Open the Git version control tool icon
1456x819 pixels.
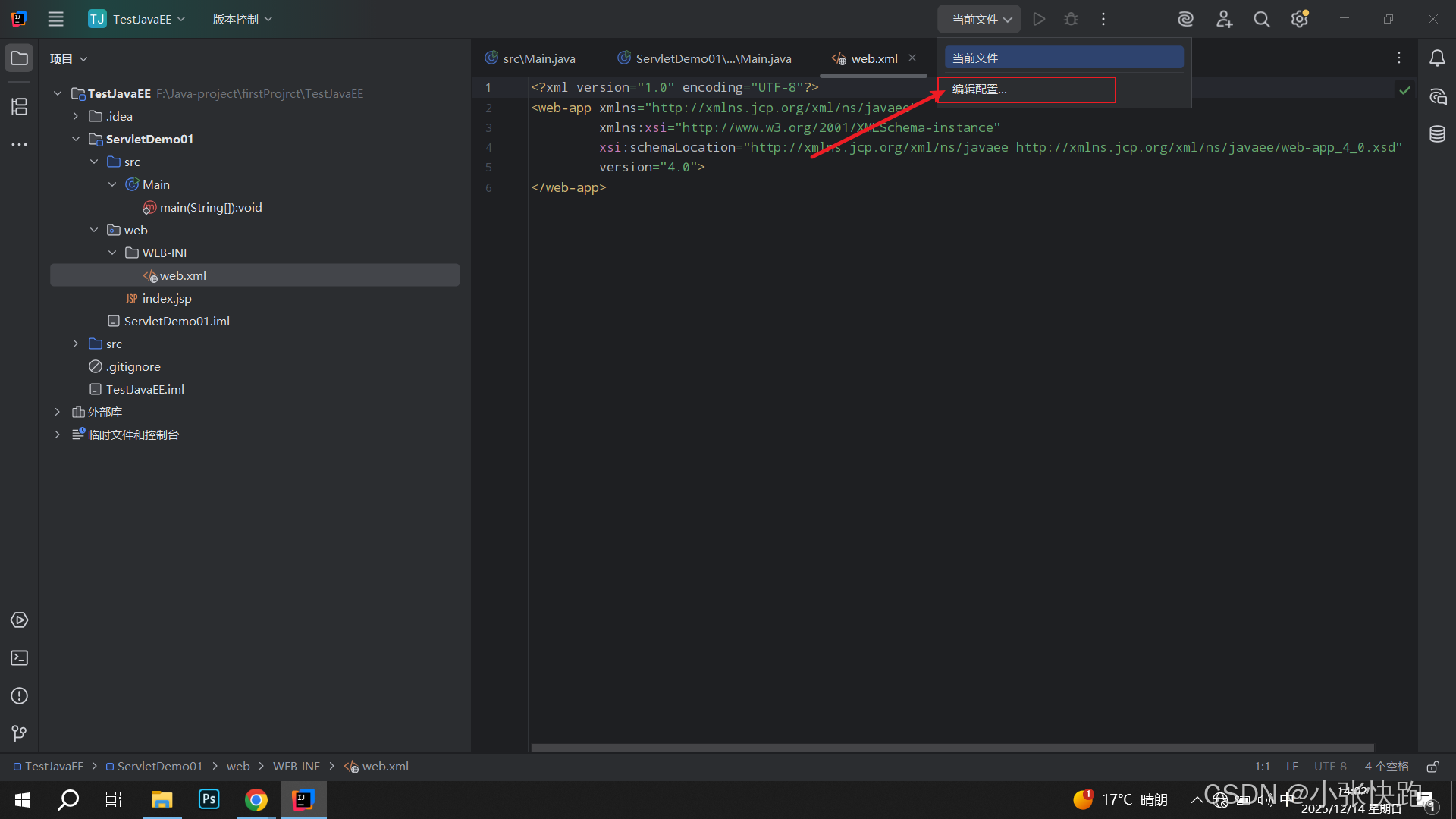(x=19, y=733)
